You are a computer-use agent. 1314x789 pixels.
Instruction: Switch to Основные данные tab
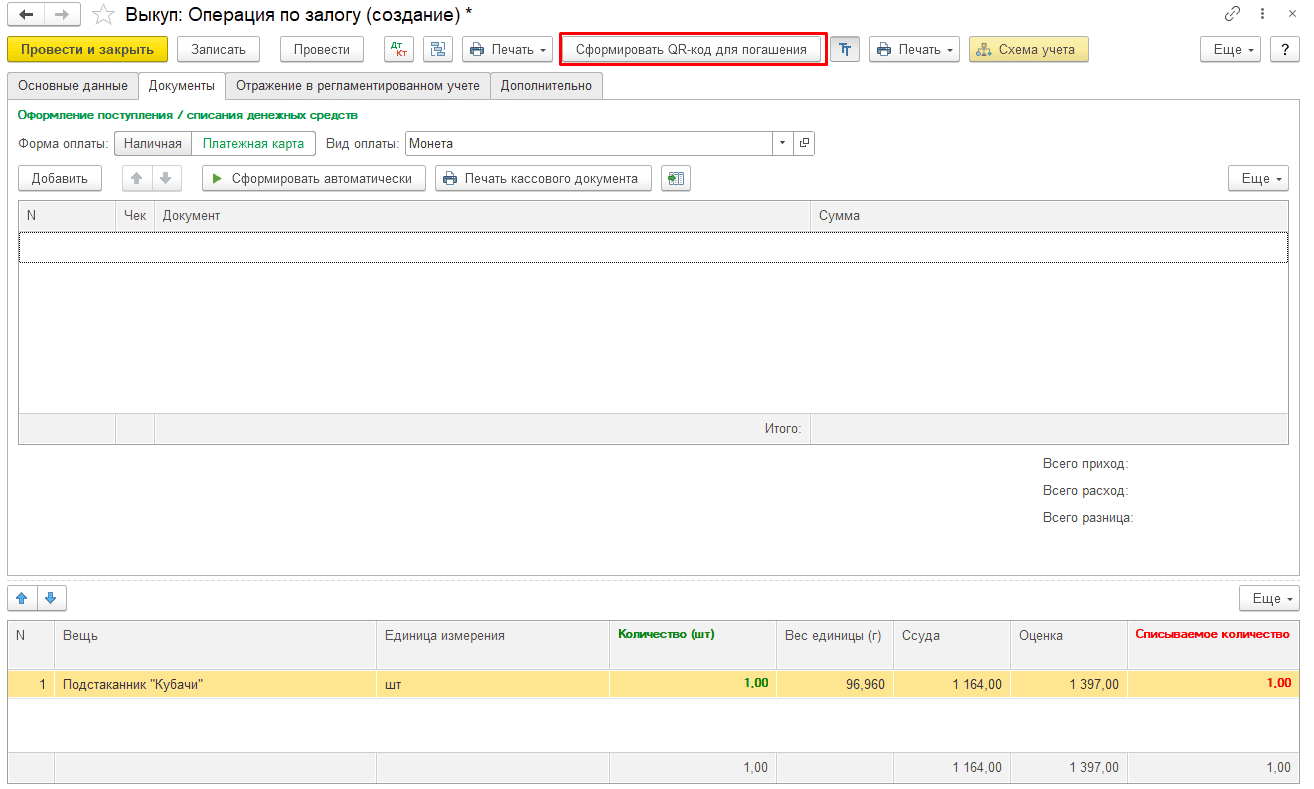[x=73, y=86]
